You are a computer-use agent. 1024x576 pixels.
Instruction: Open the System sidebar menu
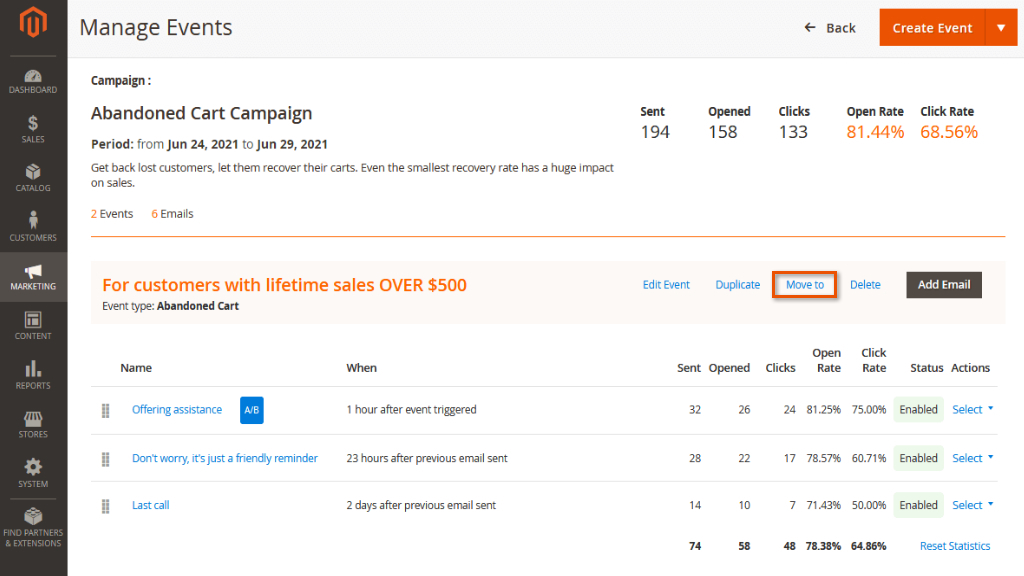33,473
